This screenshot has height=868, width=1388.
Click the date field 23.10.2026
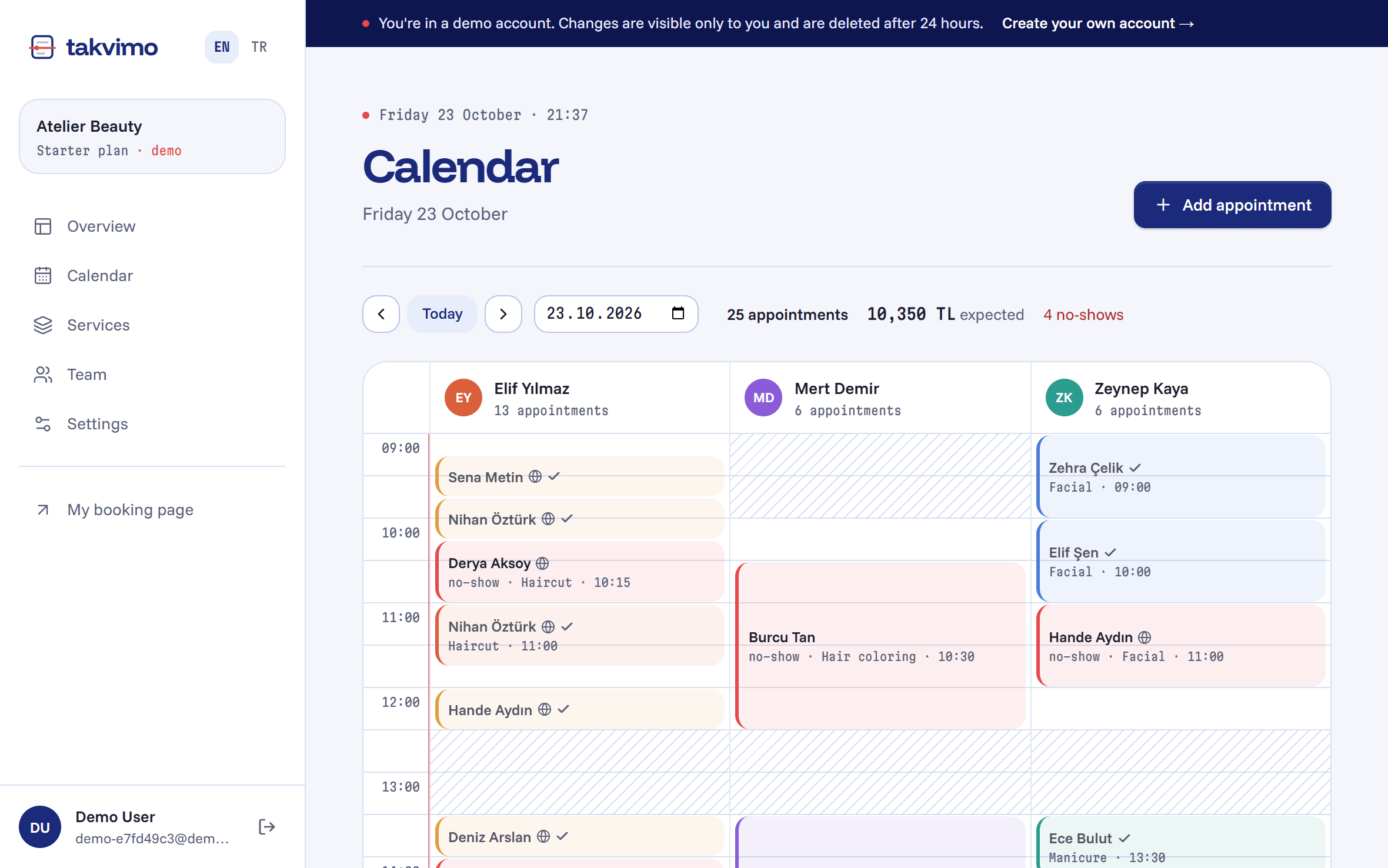616,314
